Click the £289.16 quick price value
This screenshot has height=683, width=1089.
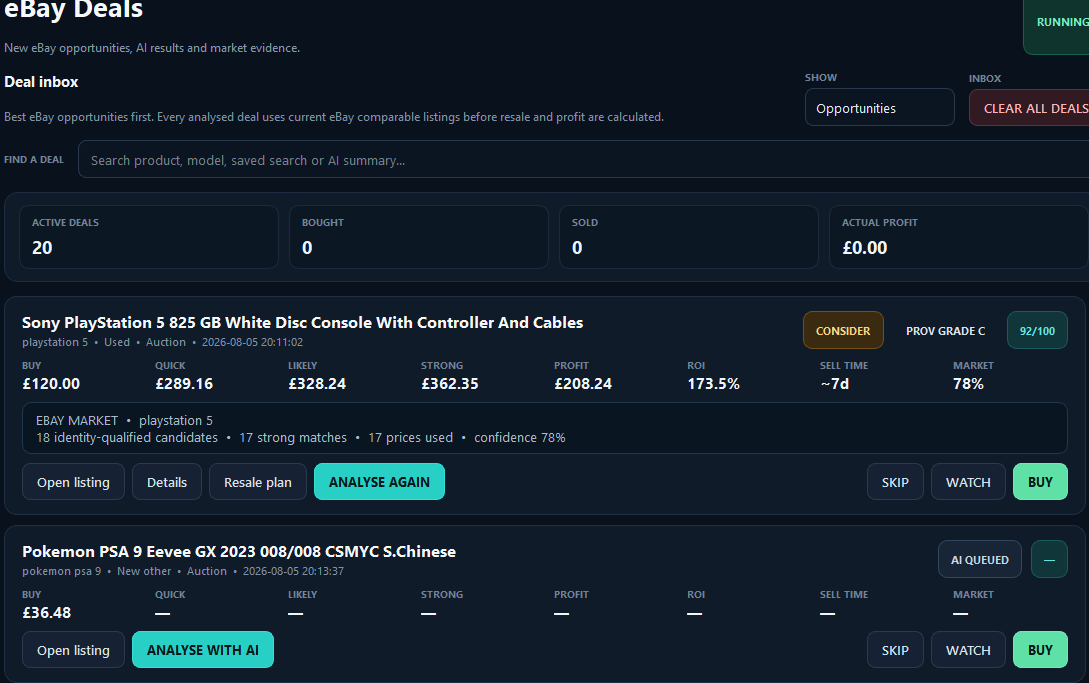pos(184,384)
